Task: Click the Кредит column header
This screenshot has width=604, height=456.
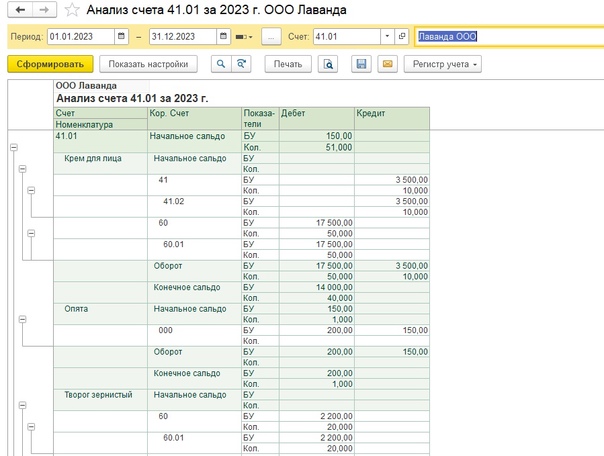Action: click(392, 118)
